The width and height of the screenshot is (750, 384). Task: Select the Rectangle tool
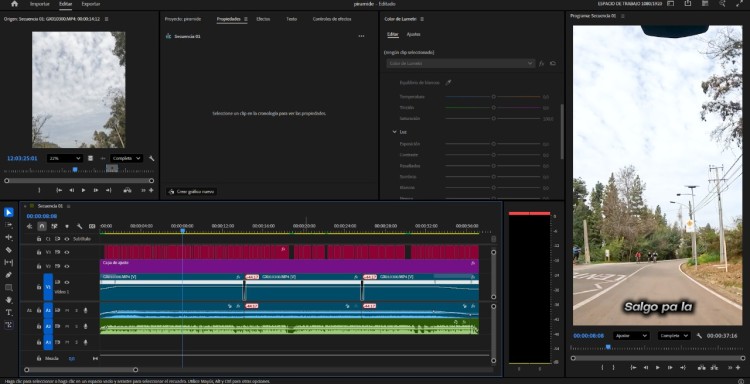[9, 287]
